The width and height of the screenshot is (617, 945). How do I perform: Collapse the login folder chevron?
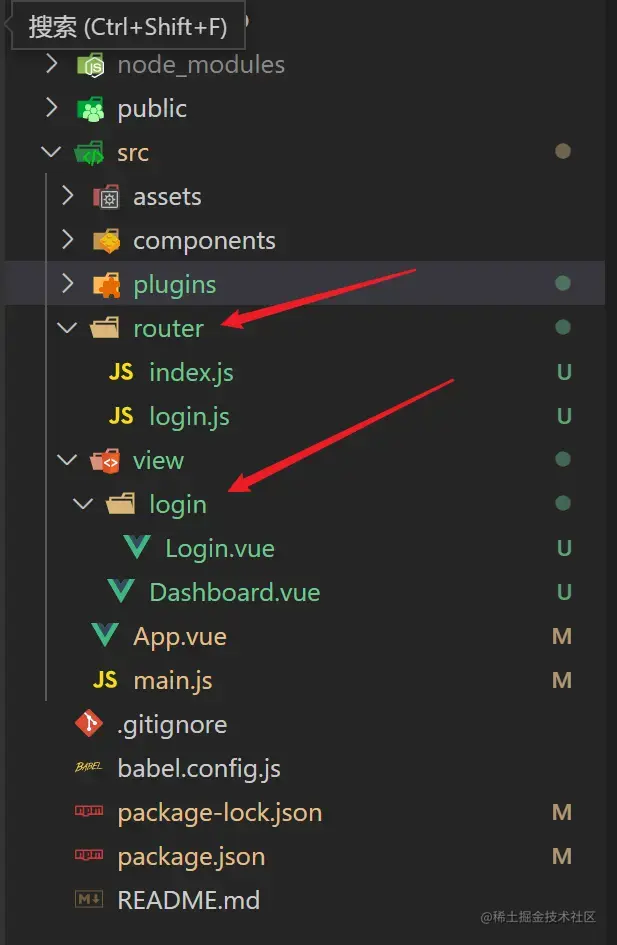coord(83,504)
